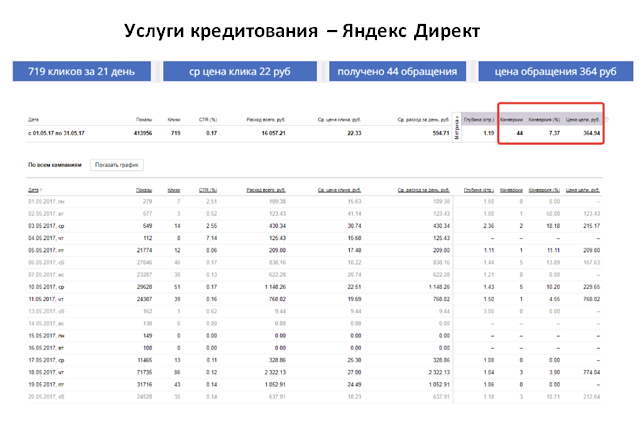
Task: Click average click price 30.74
Action: click(354, 226)
